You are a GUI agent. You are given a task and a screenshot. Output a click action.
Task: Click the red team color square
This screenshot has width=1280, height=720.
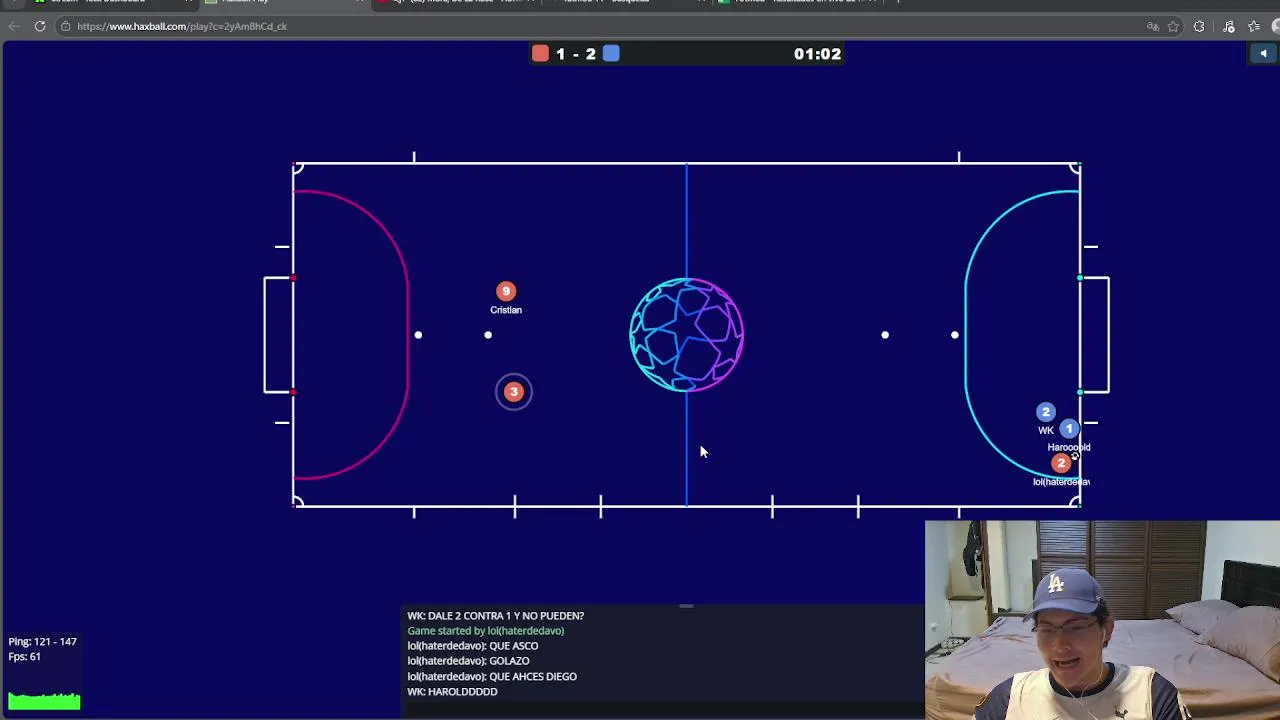click(540, 54)
